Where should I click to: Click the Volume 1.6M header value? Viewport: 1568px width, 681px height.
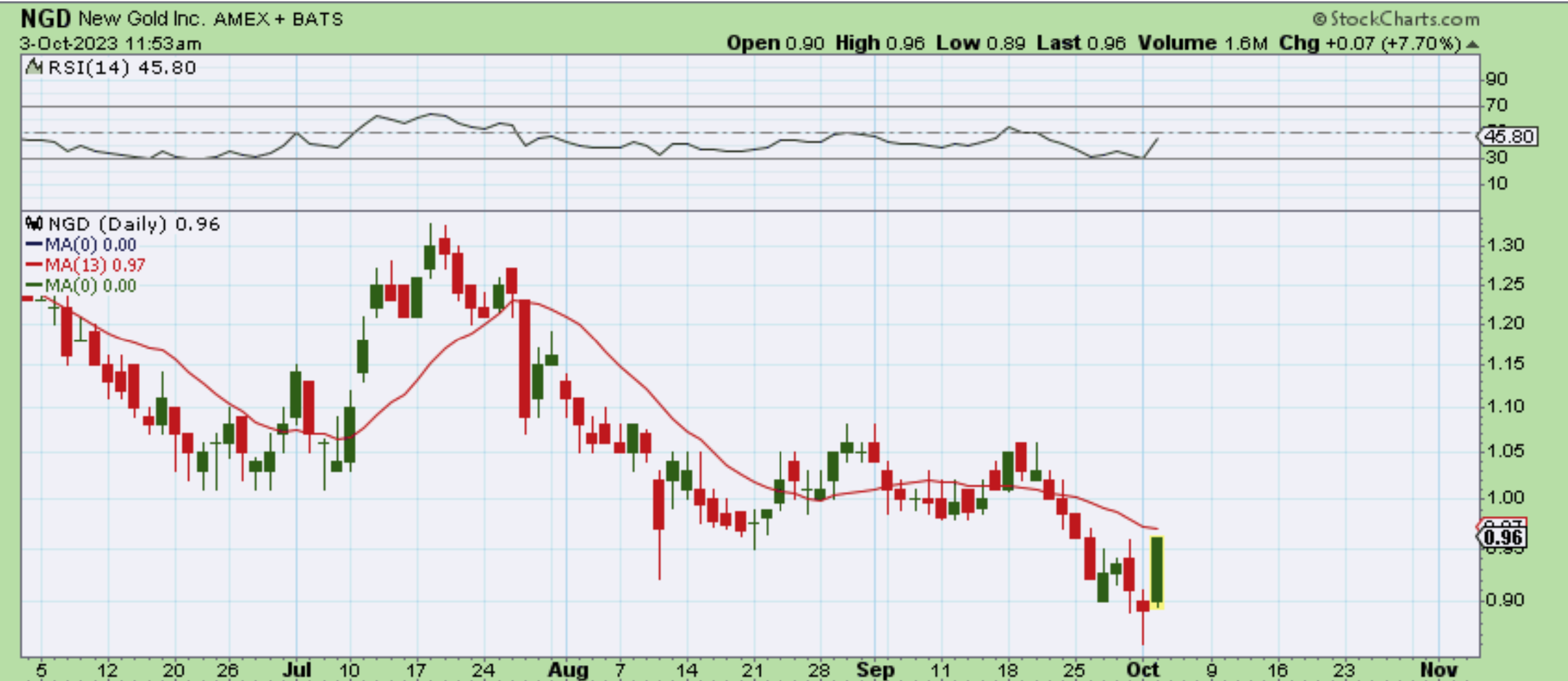coord(1202,43)
